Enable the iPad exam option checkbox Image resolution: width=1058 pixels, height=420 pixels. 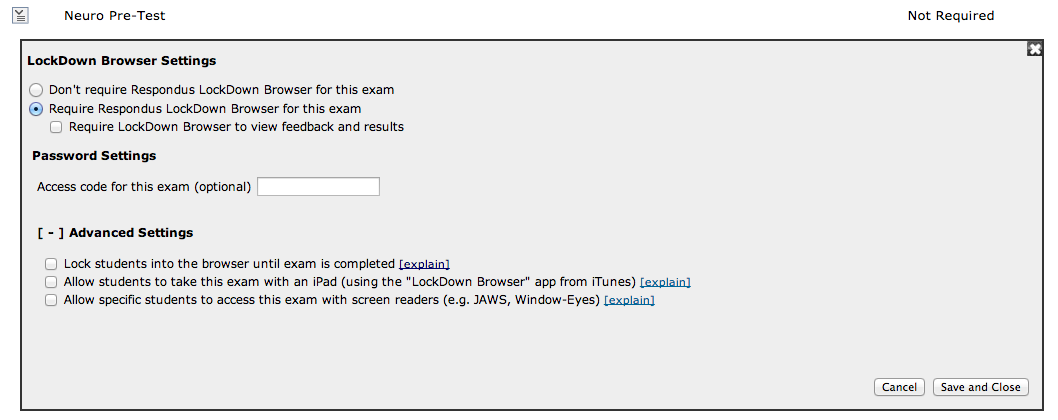point(51,282)
